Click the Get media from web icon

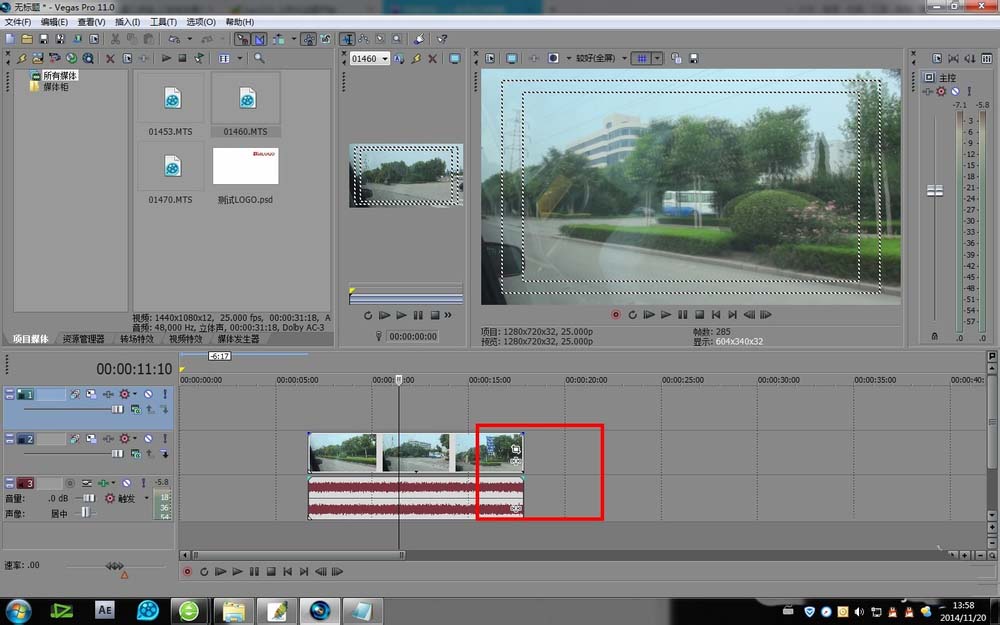(71, 58)
